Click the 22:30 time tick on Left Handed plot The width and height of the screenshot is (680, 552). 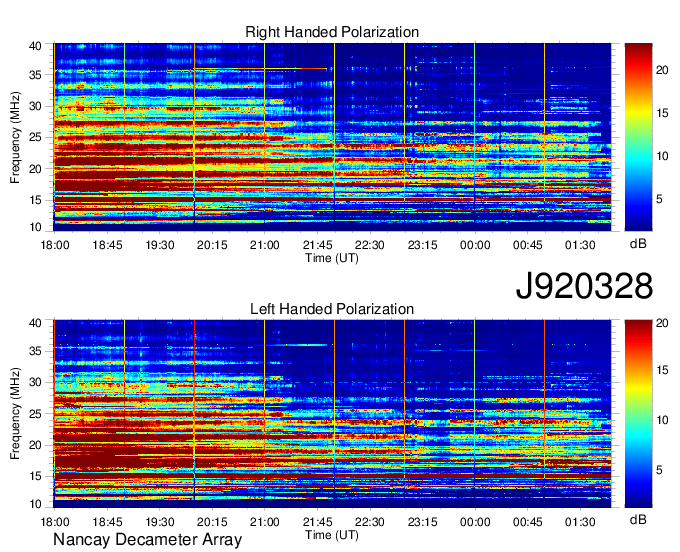[x=370, y=522]
